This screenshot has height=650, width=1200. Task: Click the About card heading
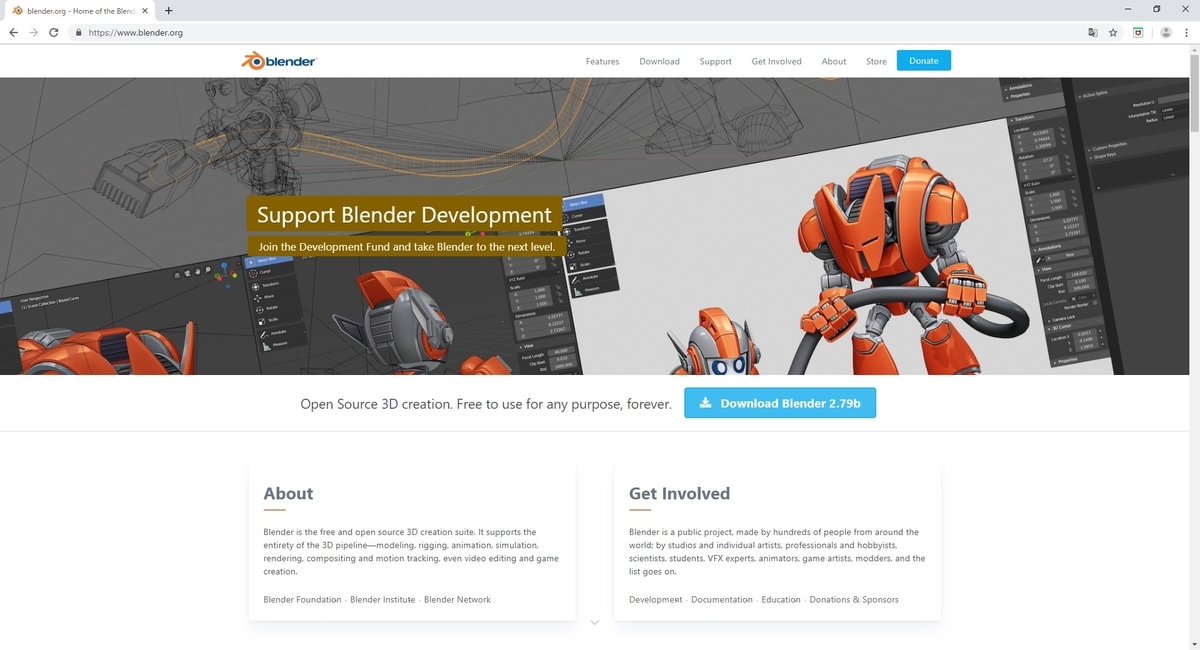288,493
